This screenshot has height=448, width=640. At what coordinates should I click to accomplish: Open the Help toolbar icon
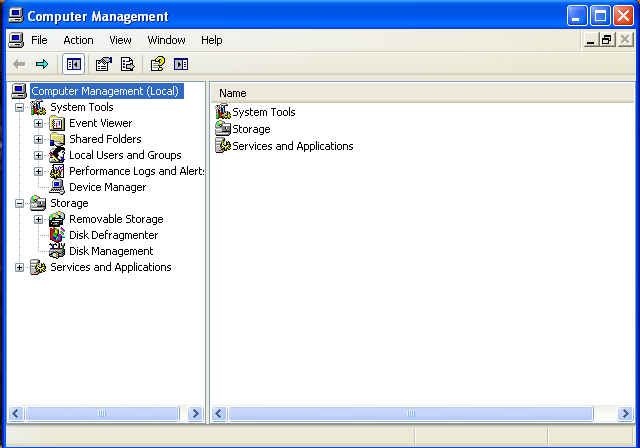pyautogui.click(x=158, y=64)
